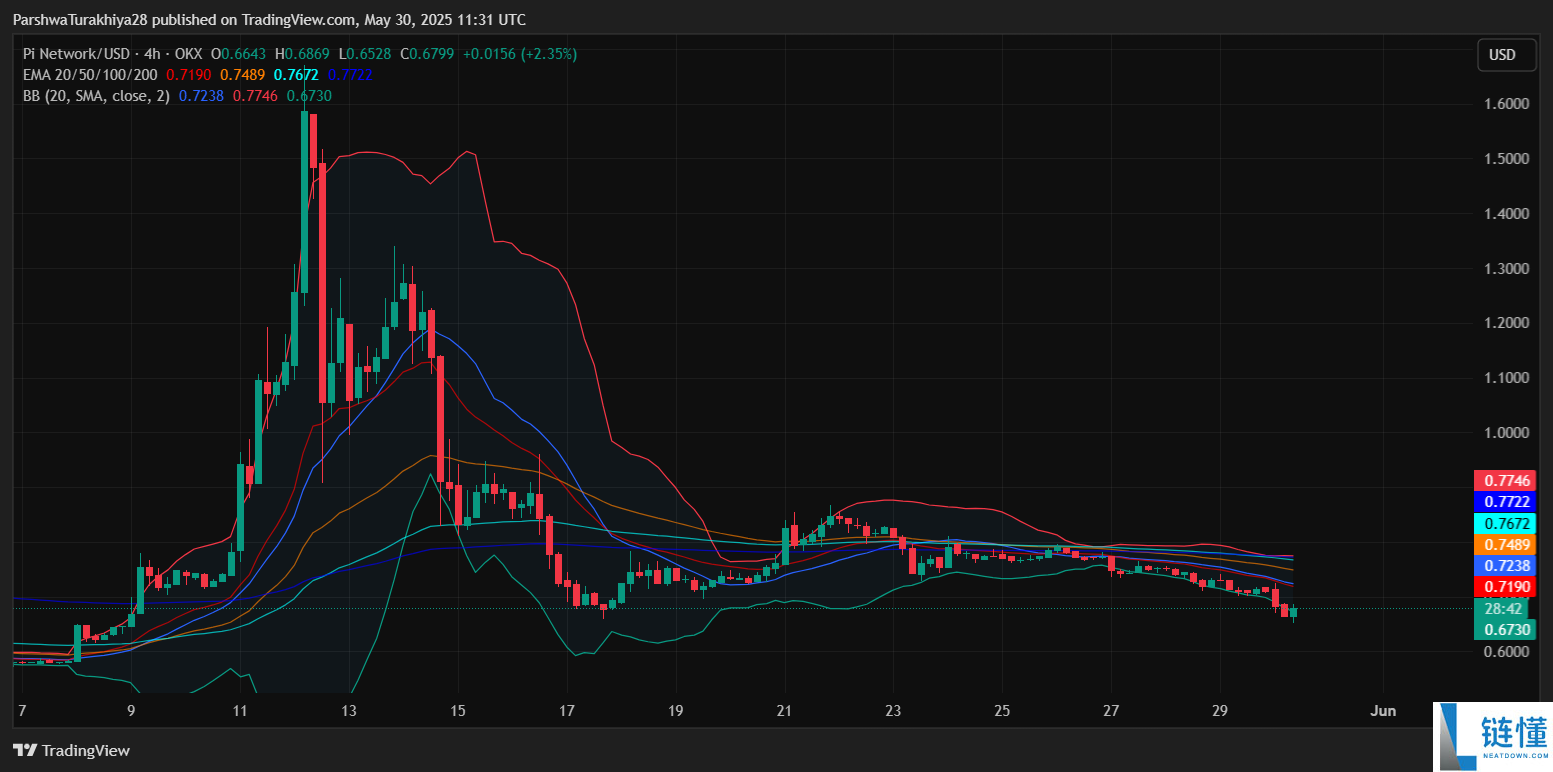Click the orange 0.7489 price label
This screenshot has height=772, width=1553.
coord(1505,544)
